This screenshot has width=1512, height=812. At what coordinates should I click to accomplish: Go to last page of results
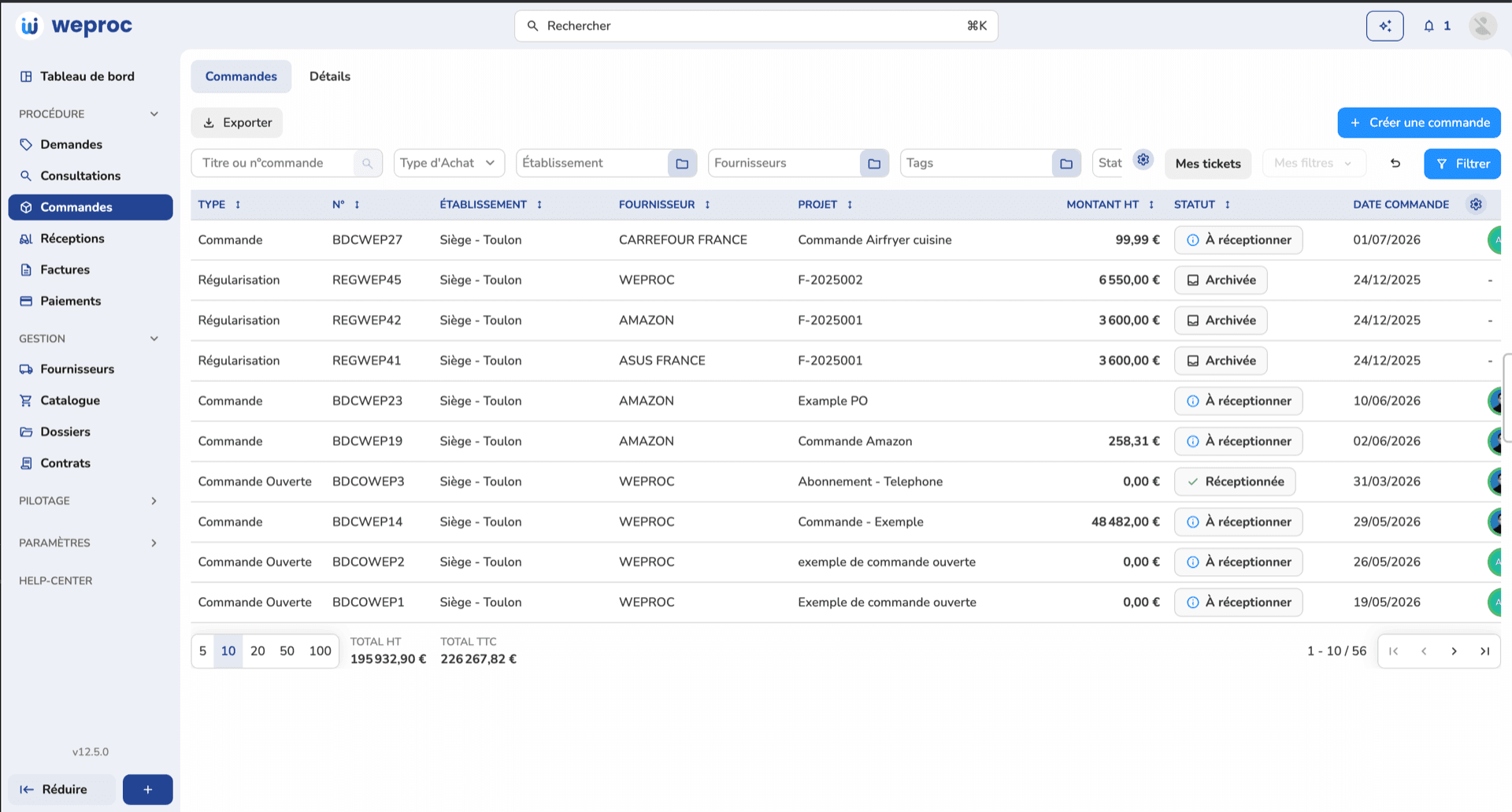pyautogui.click(x=1484, y=651)
